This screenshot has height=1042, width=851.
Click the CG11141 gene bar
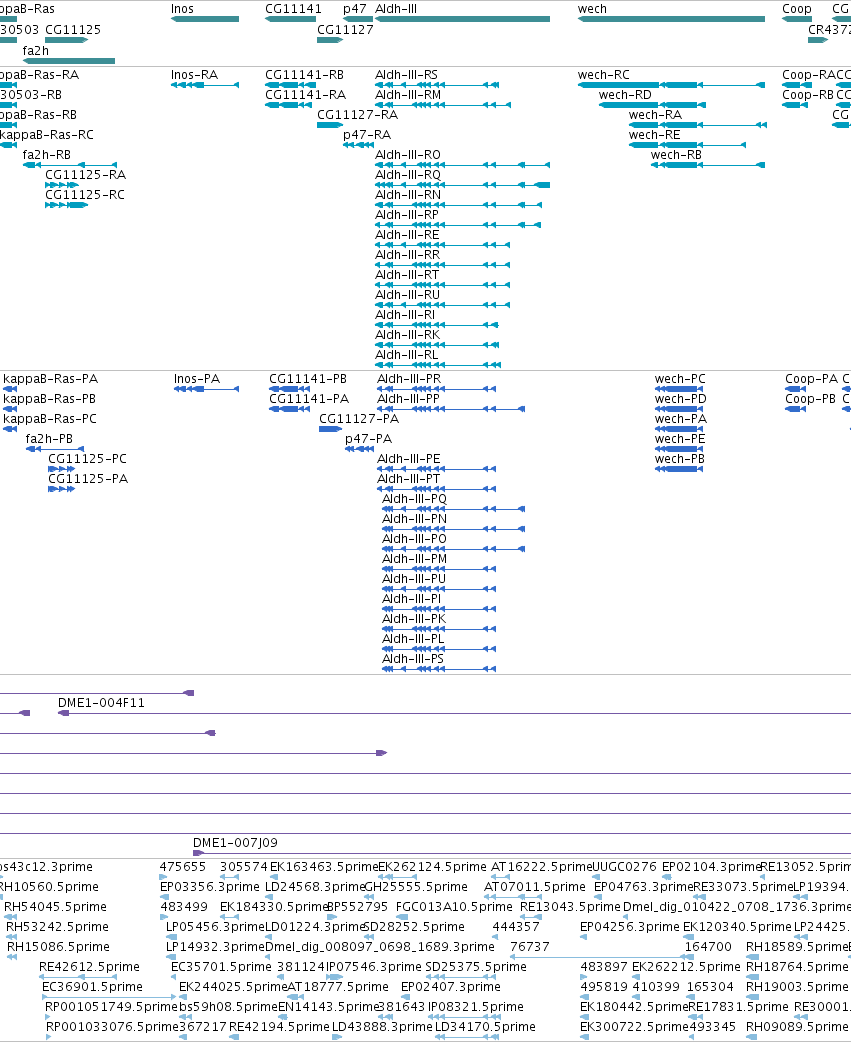(290, 19)
